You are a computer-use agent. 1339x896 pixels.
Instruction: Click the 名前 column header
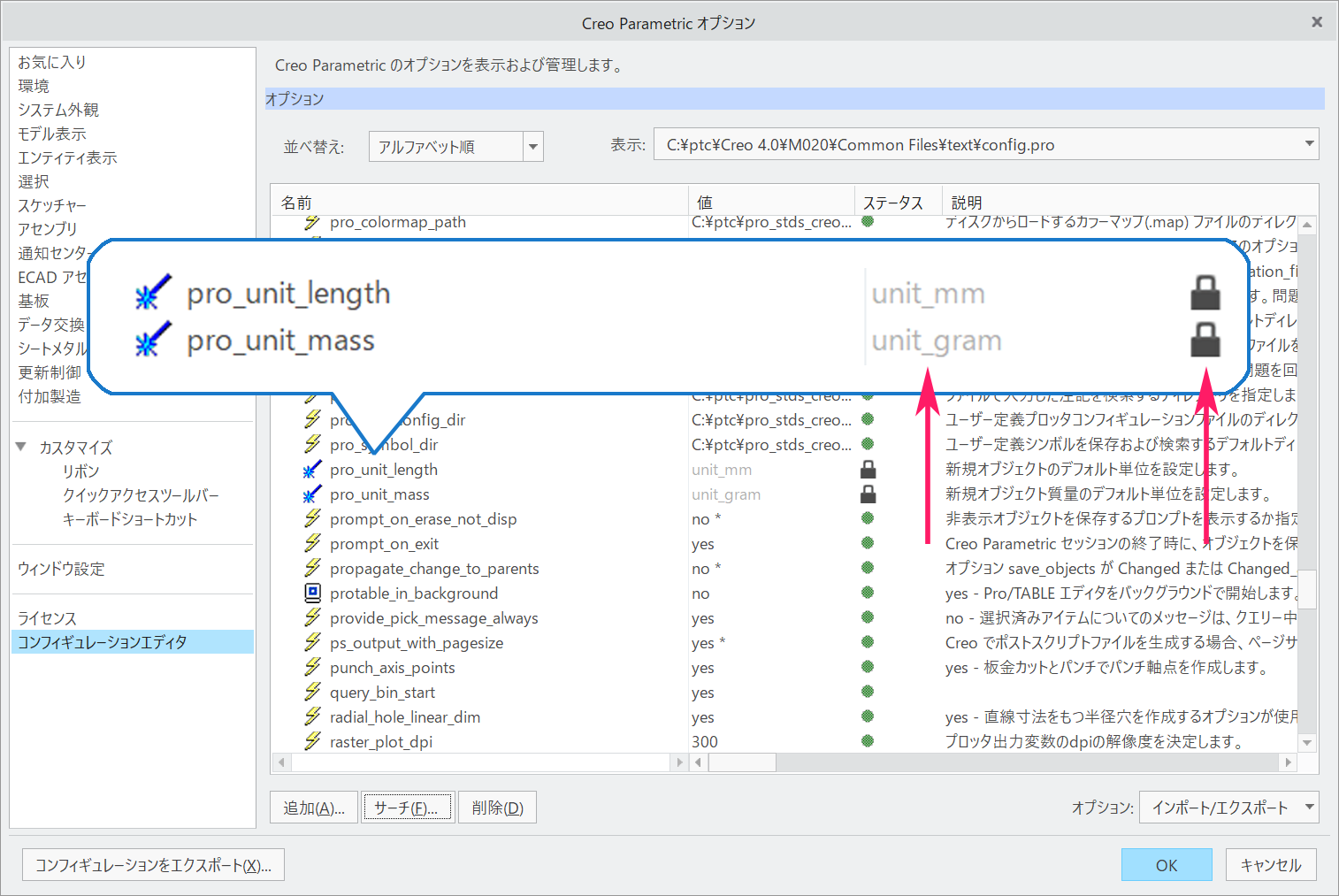coord(297,203)
